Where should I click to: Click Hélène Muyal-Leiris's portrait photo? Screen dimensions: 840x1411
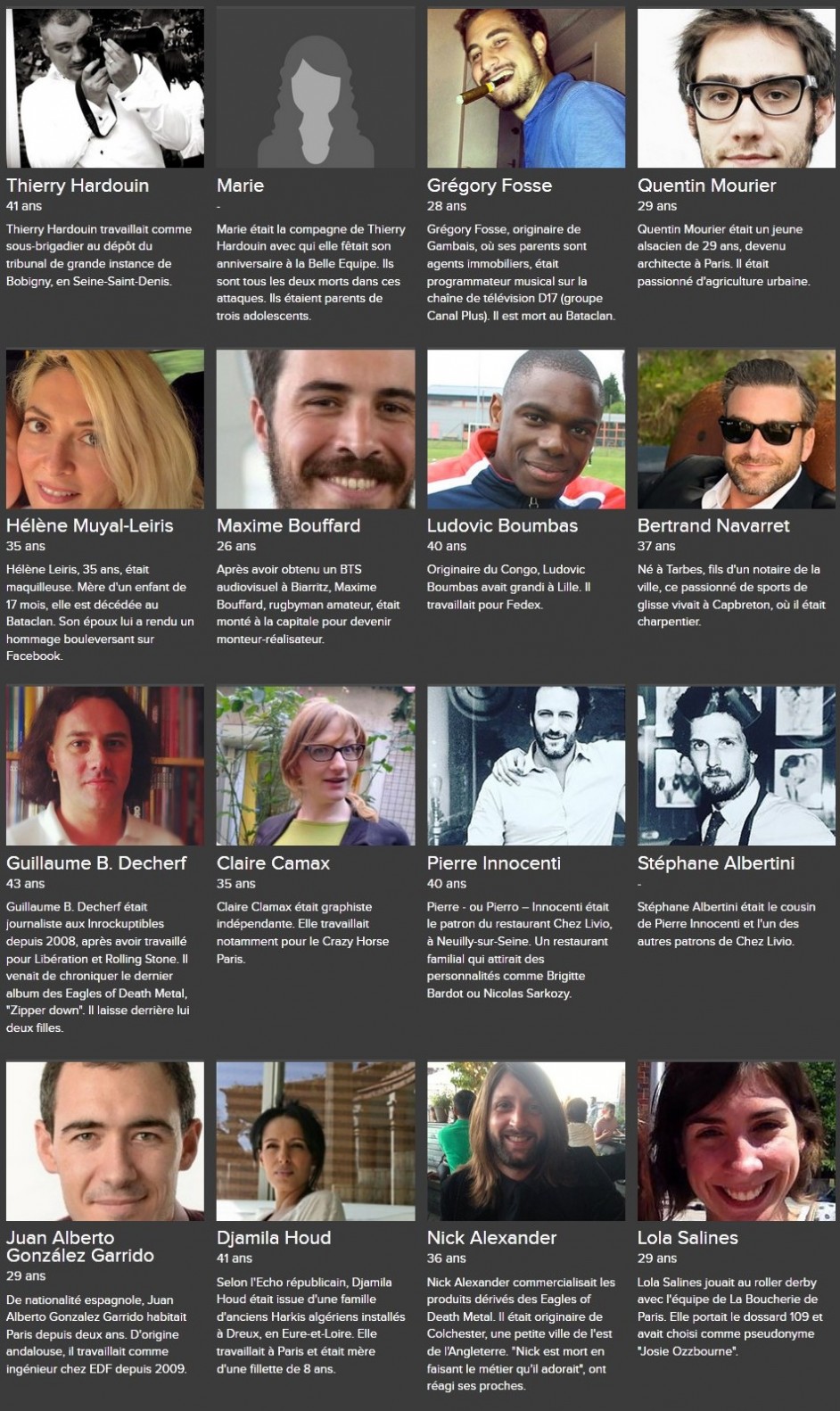coord(105,429)
